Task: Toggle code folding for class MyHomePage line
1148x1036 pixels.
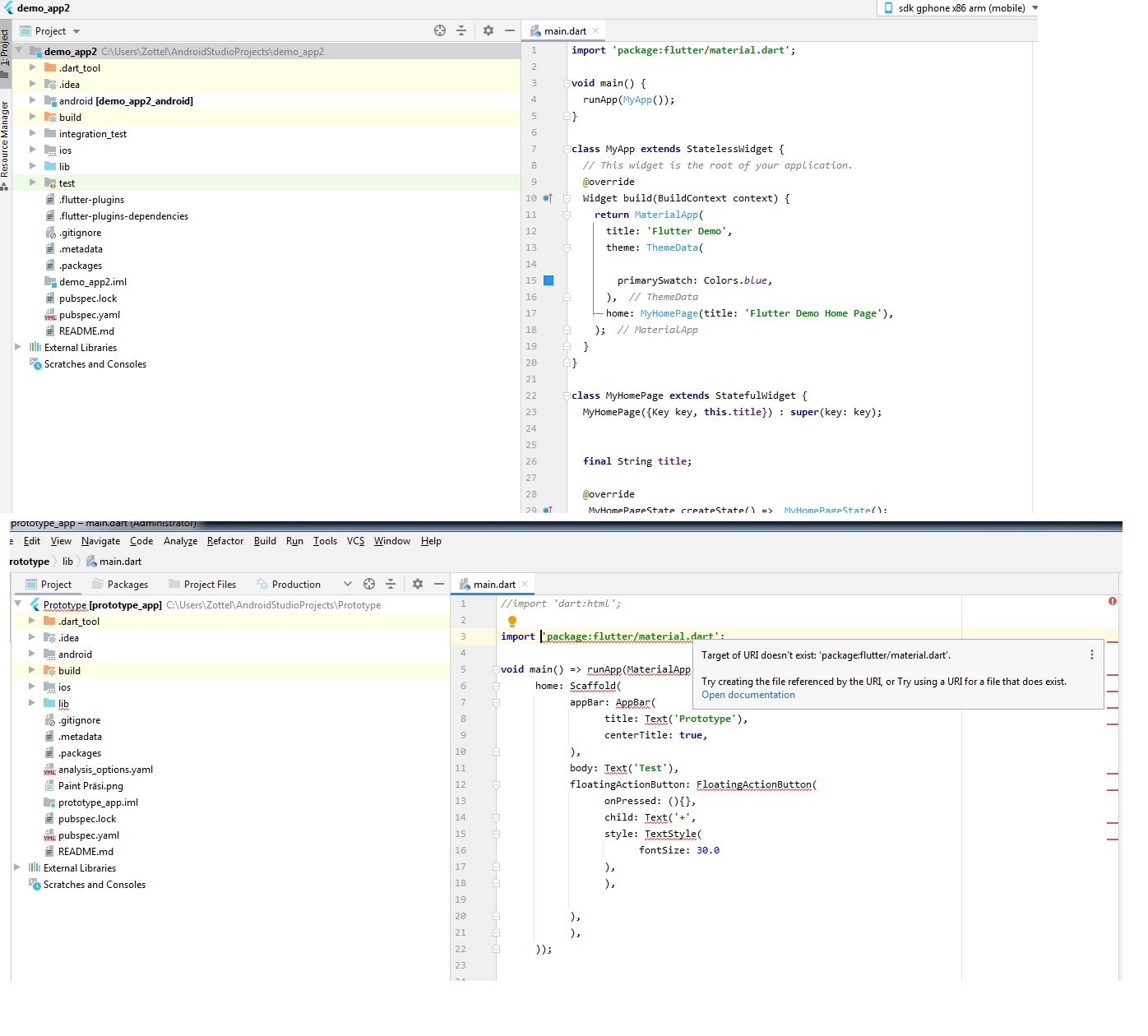Action: tap(567, 395)
